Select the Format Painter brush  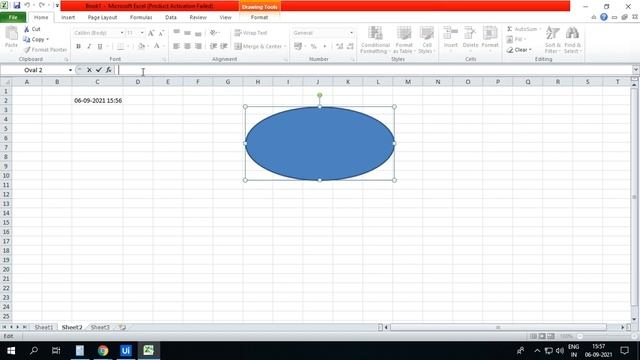click(x=27, y=49)
